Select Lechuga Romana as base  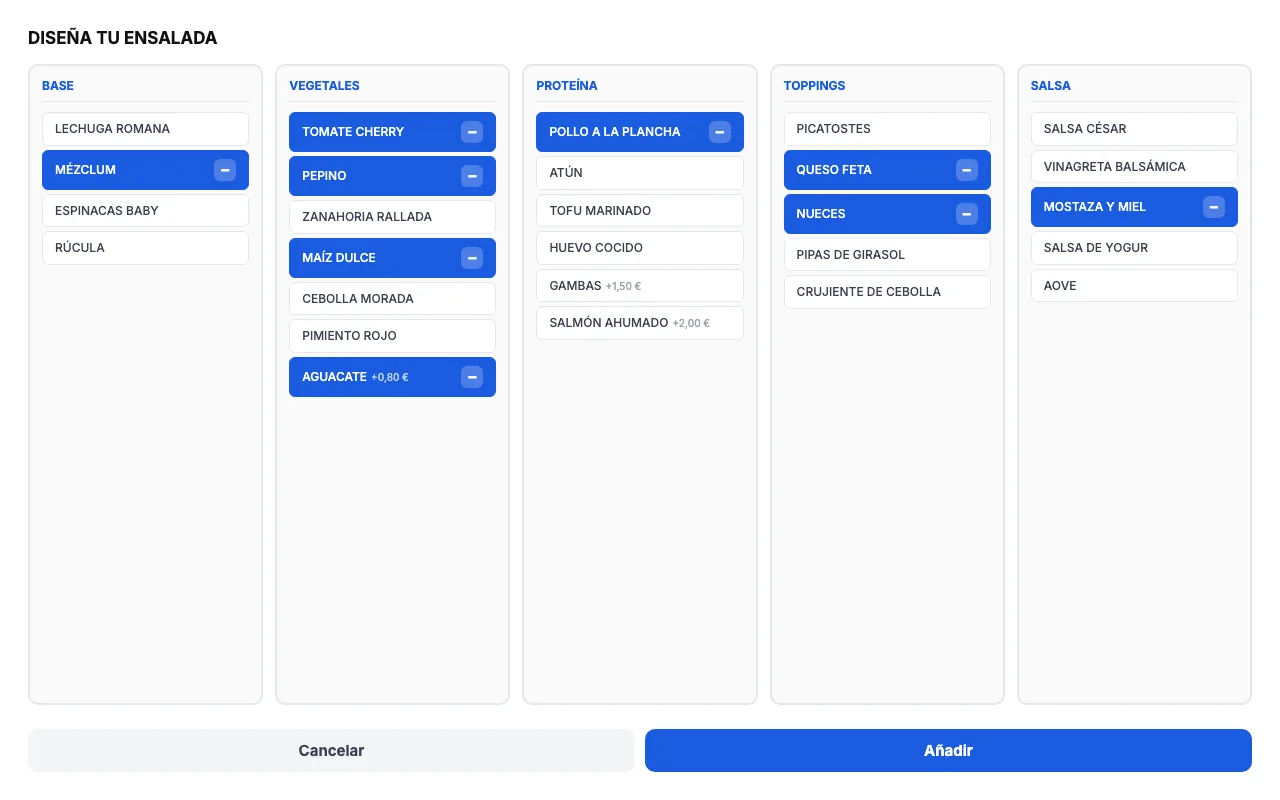click(145, 129)
